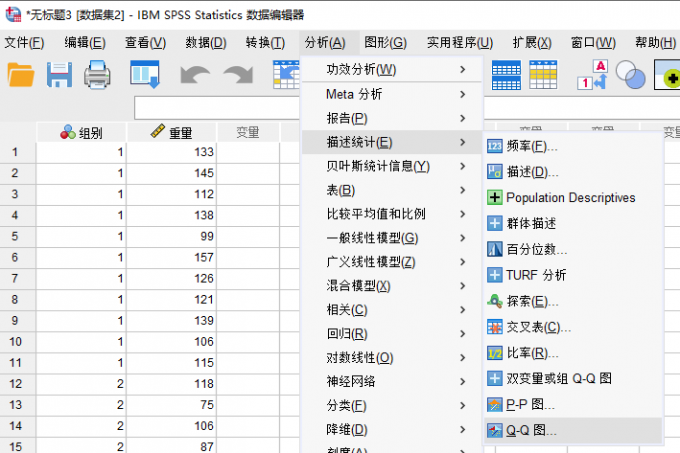The height and width of the screenshot is (453, 680).
Task: Click the empty 变量 column header beside 重量
Action: click(x=248, y=132)
